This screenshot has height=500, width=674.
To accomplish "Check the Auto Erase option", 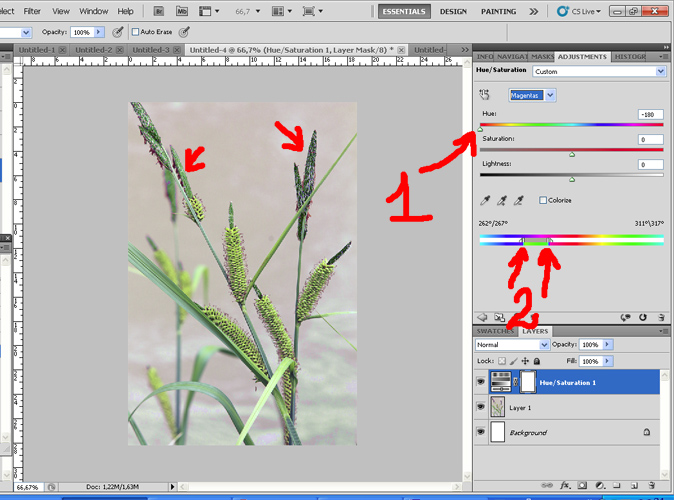I will (137, 32).
